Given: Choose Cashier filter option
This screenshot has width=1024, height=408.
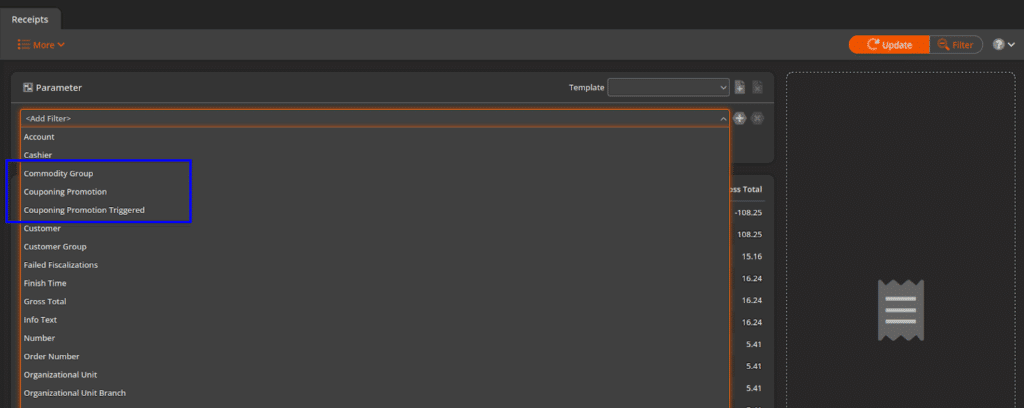Looking at the screenshot, I should pyautogui.click(x=38, y=155).
